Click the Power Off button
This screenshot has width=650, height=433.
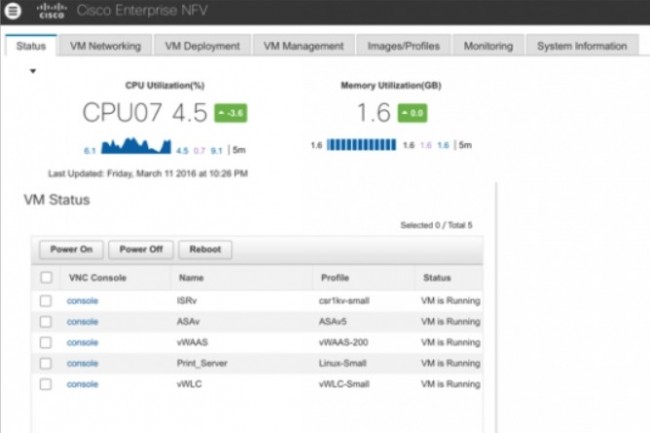coord(141,249)
